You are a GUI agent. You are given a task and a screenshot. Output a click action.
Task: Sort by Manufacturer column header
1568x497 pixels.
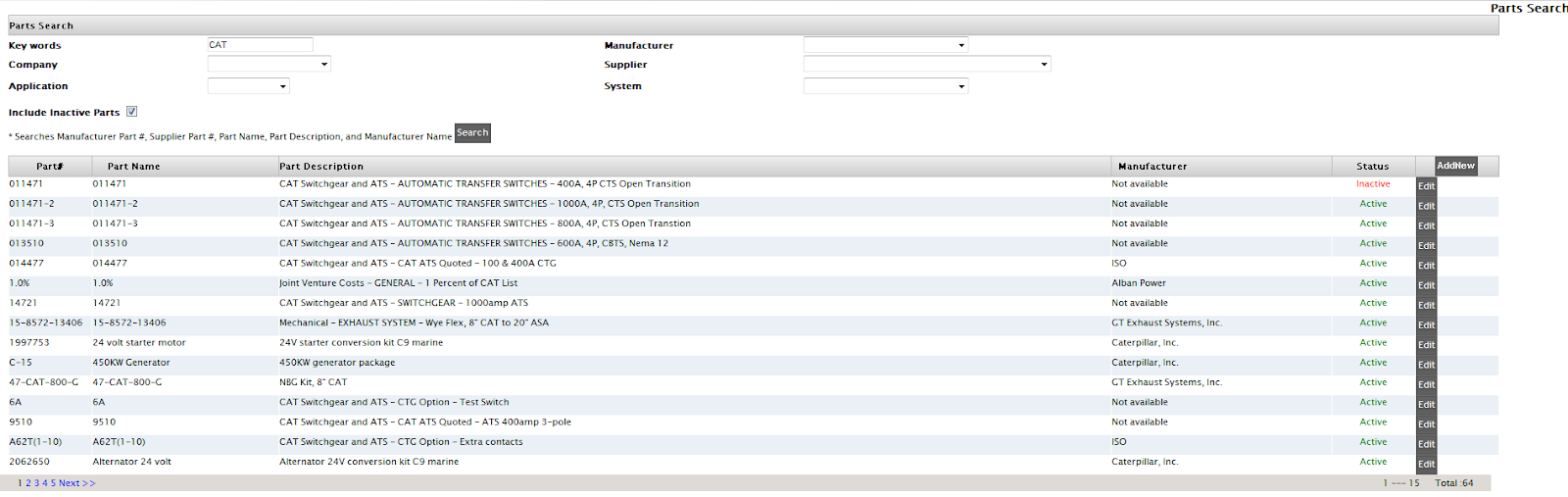[1152, 167]
